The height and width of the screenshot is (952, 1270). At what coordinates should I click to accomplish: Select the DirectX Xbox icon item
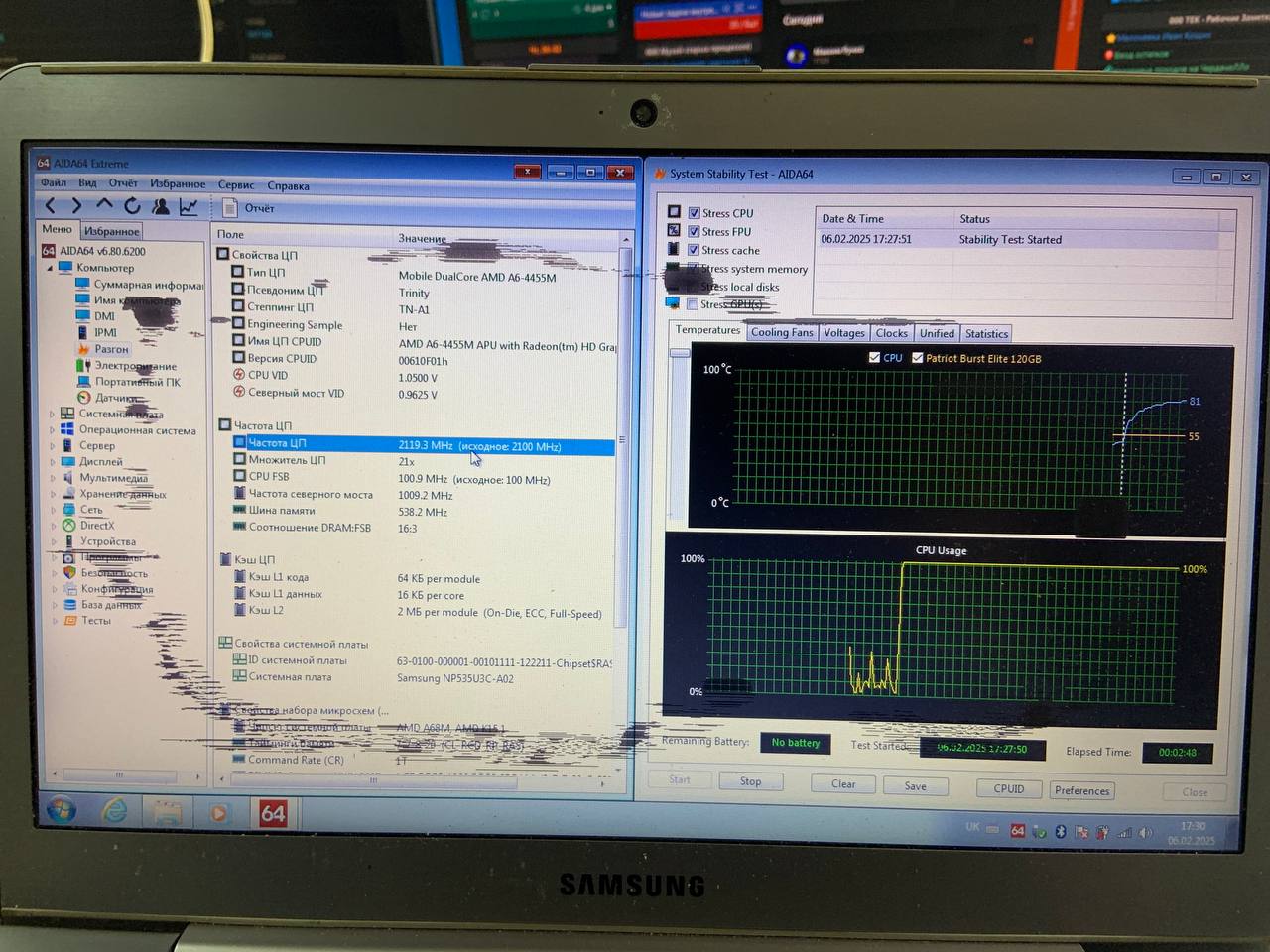[68, 526]
